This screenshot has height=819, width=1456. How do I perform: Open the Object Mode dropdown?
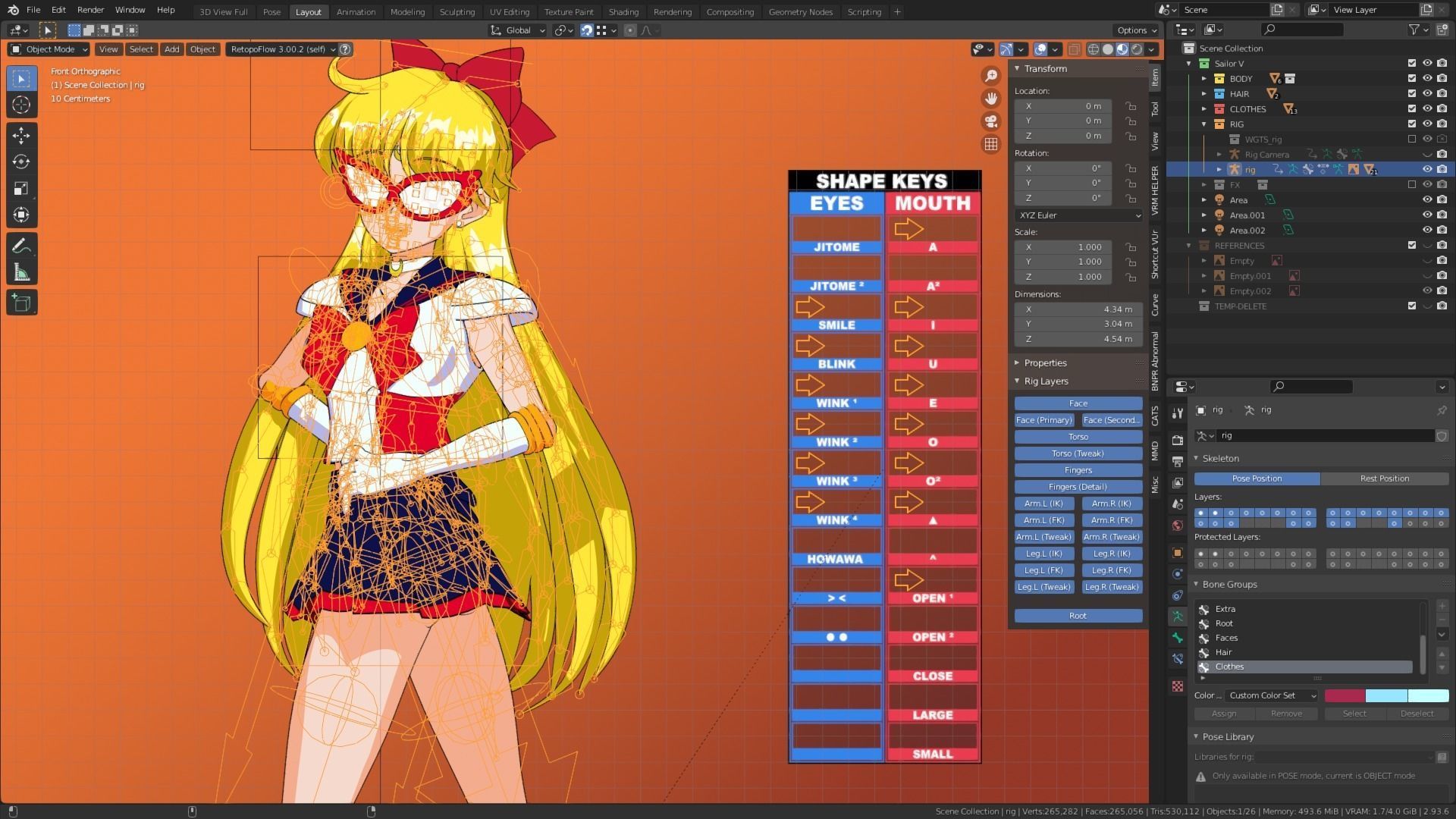(49, 49)
